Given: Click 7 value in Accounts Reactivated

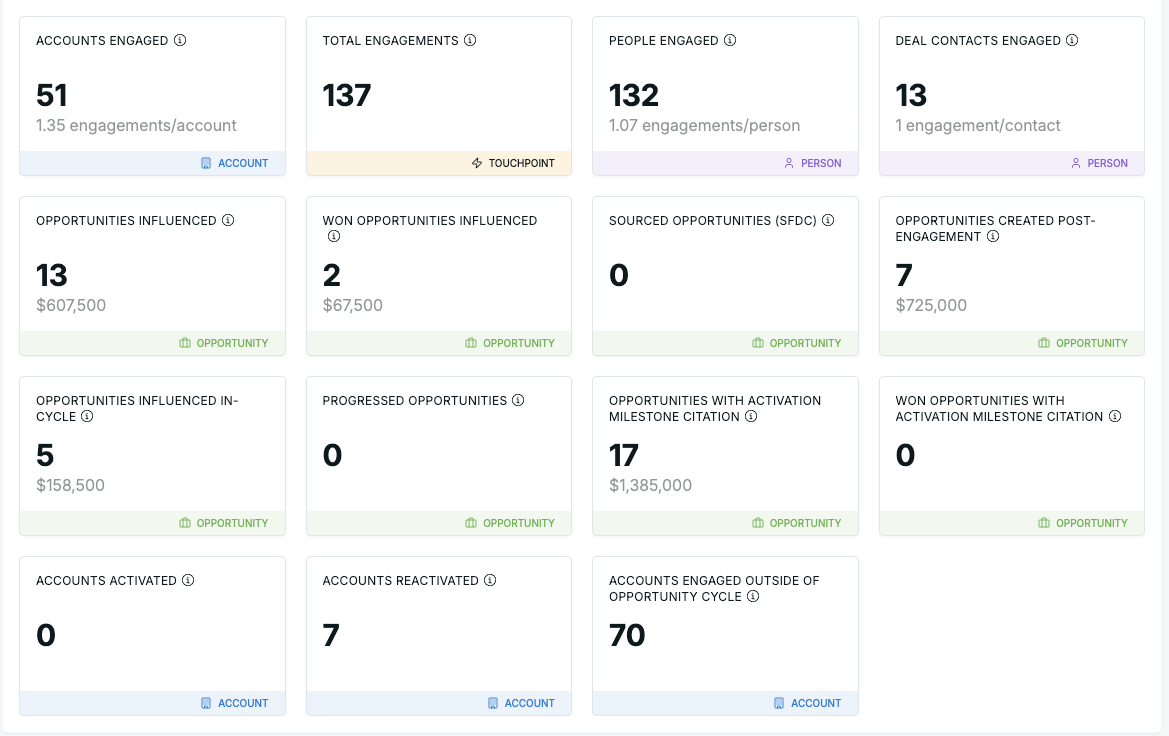Looking at the screenshot, I should pos(331,635).
